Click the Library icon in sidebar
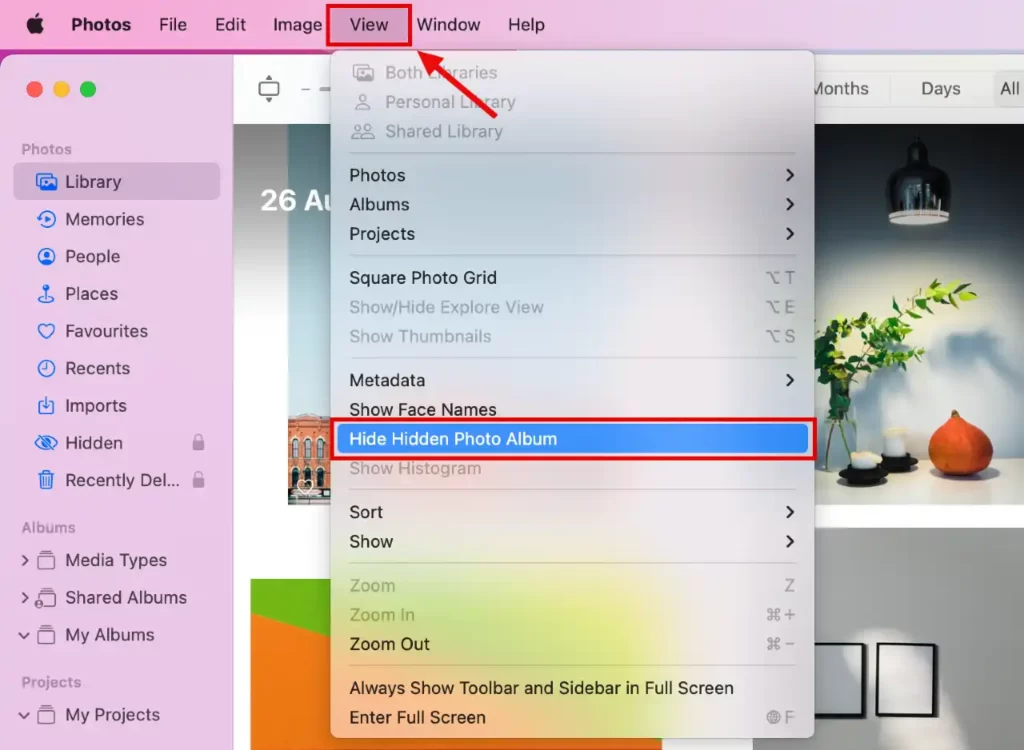 point(46,182)
